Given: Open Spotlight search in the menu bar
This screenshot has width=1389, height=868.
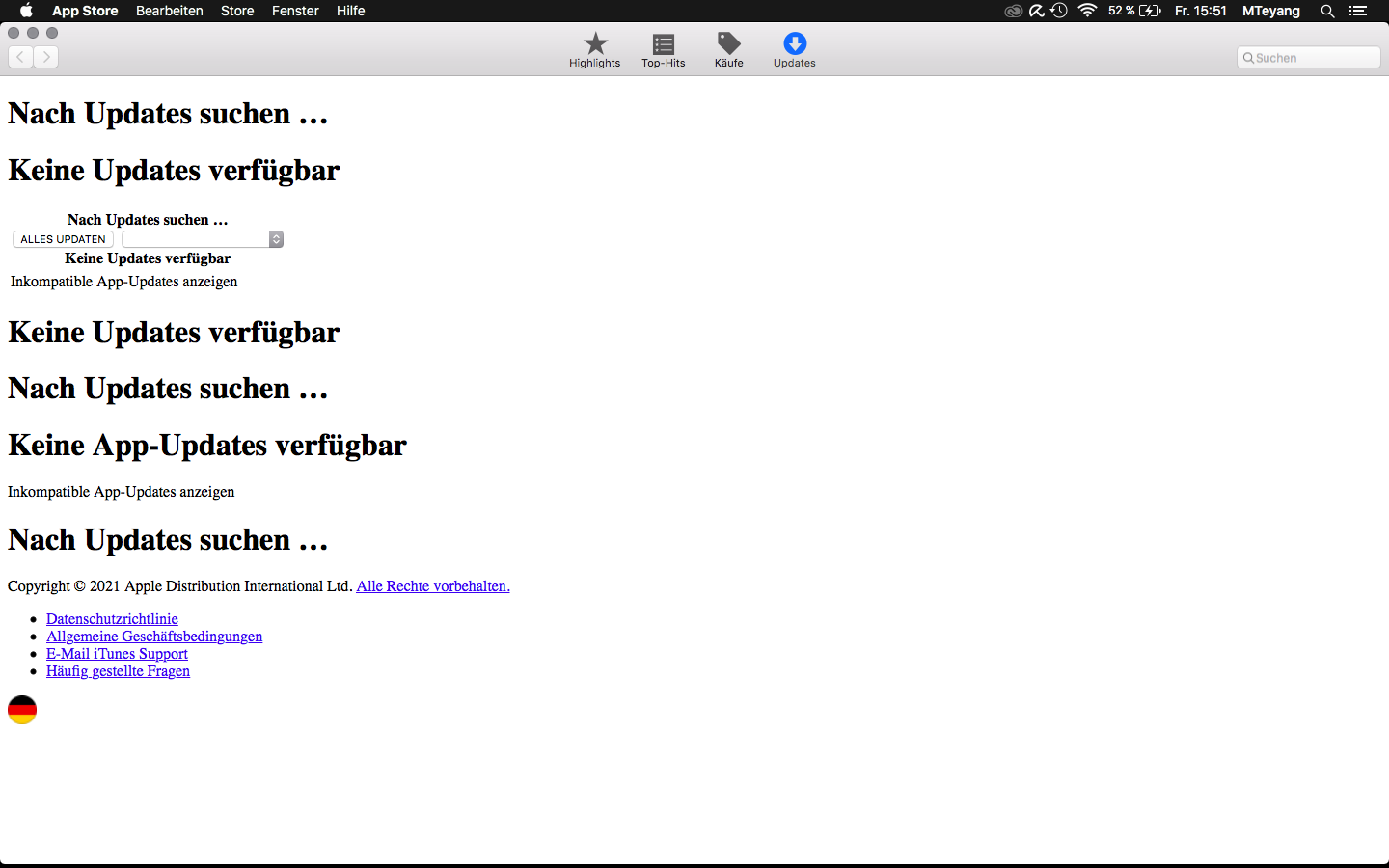Looking at the screenshot, I should [x=1327, y=11].
